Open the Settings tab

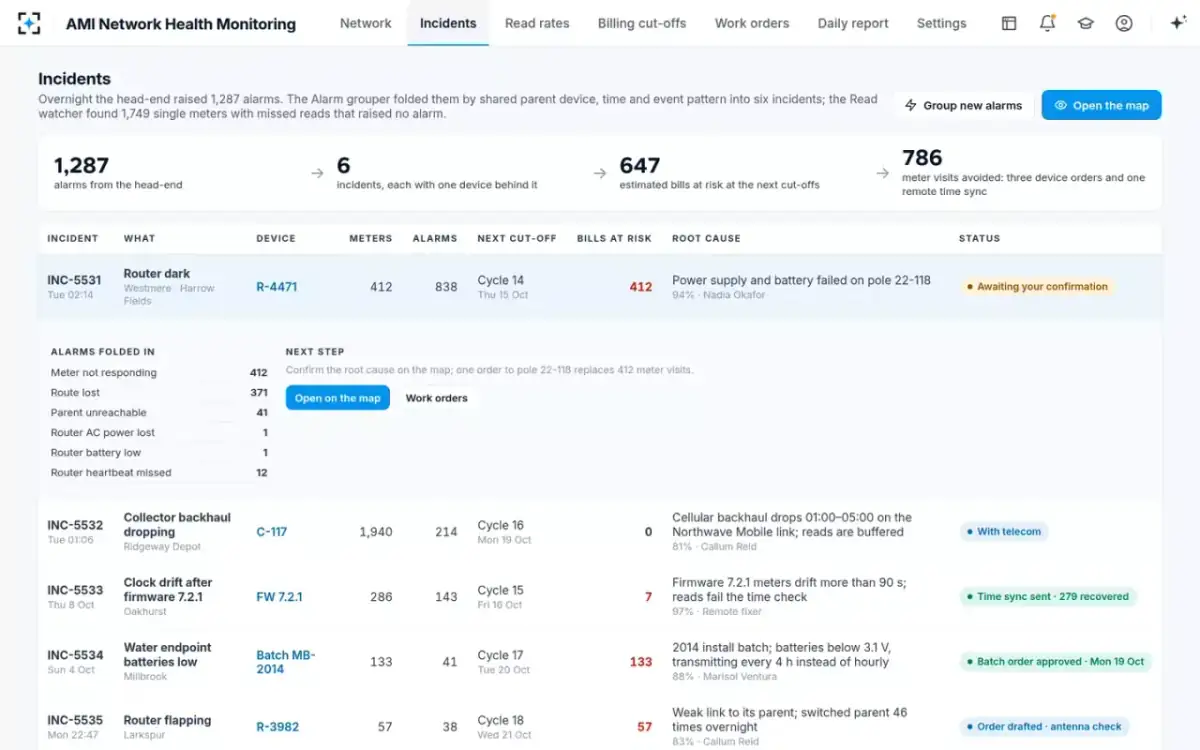point(941,23)
